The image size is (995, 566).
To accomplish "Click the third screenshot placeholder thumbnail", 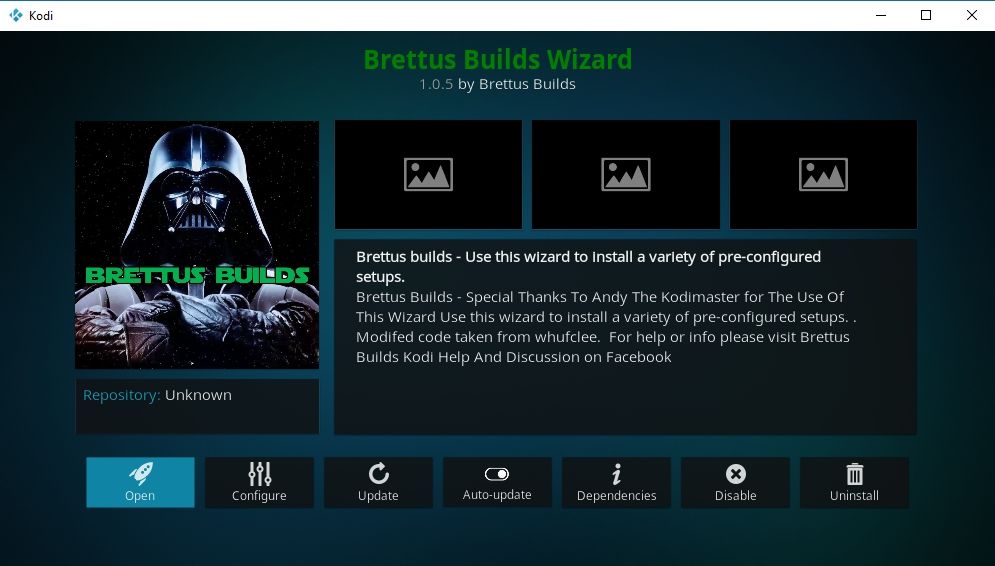I will pos(823,174).
